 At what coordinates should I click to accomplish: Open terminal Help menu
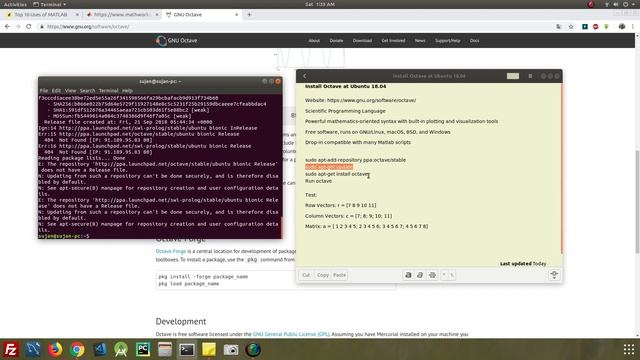[127, 91]
